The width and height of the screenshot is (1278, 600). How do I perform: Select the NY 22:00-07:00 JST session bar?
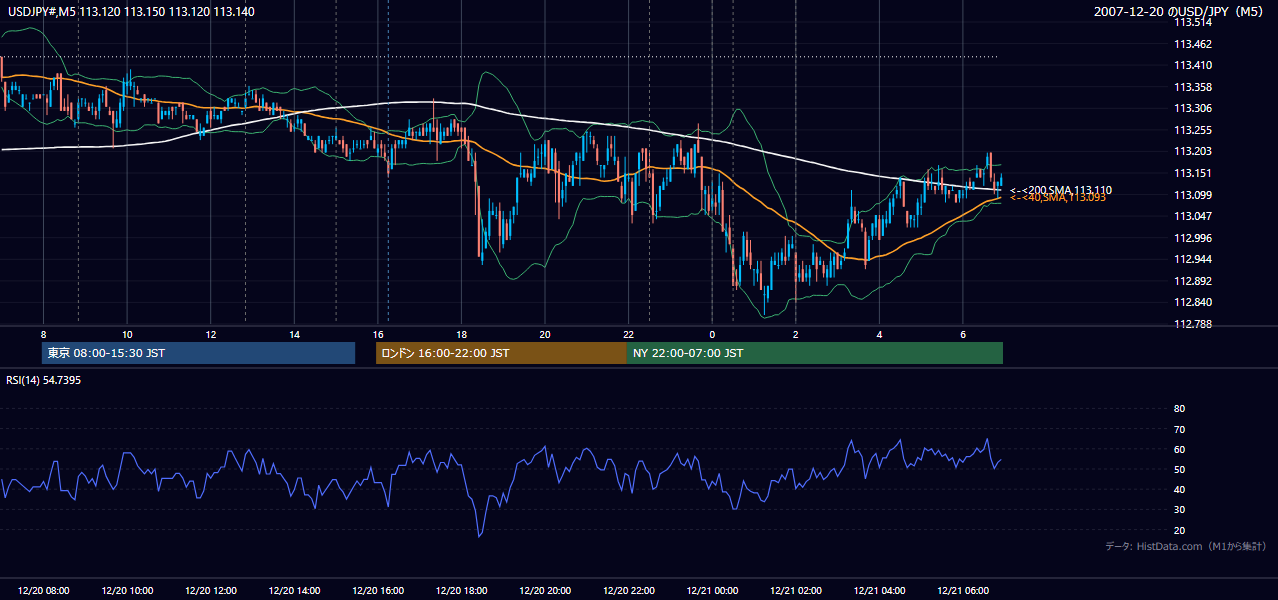coord(815,353)
